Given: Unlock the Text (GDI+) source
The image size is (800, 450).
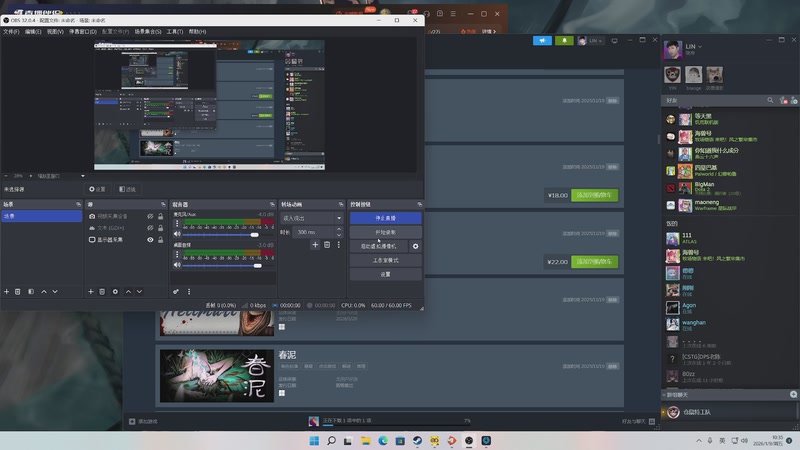Looking at the screenshot, I should coord(160,228).
